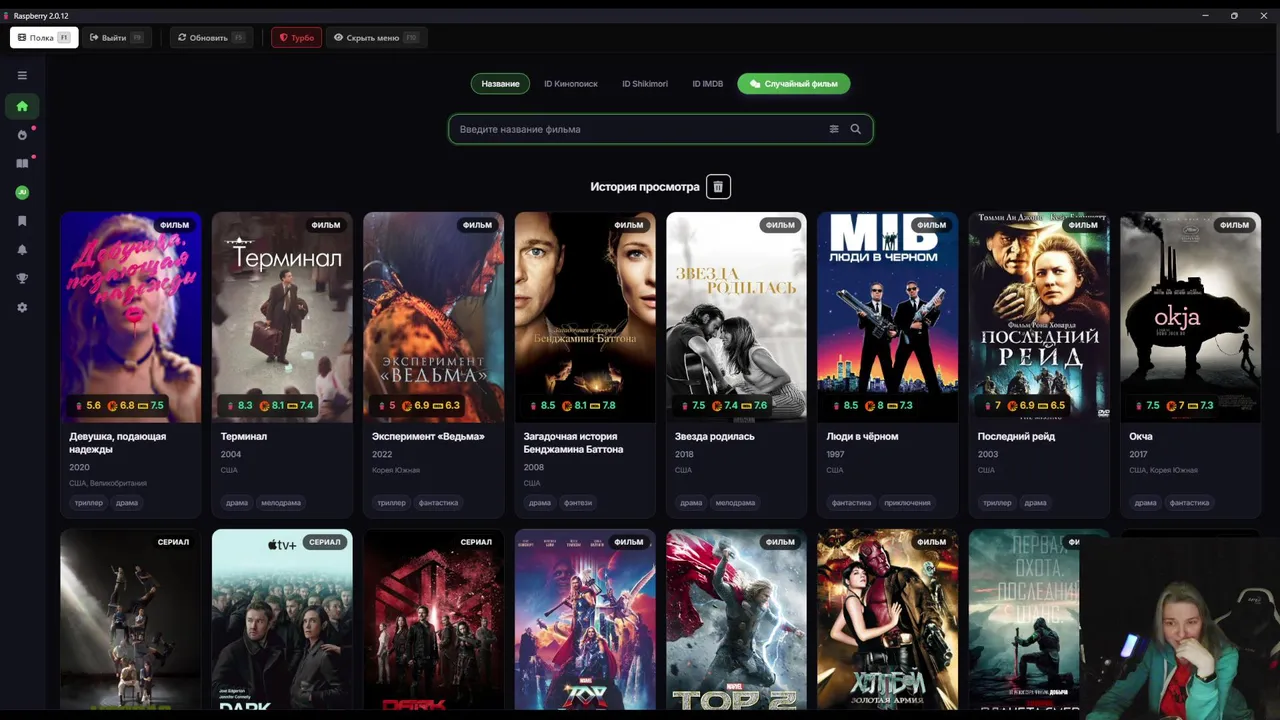Open the Apple TV+ Dark Matter series poster

pos(282,619)
